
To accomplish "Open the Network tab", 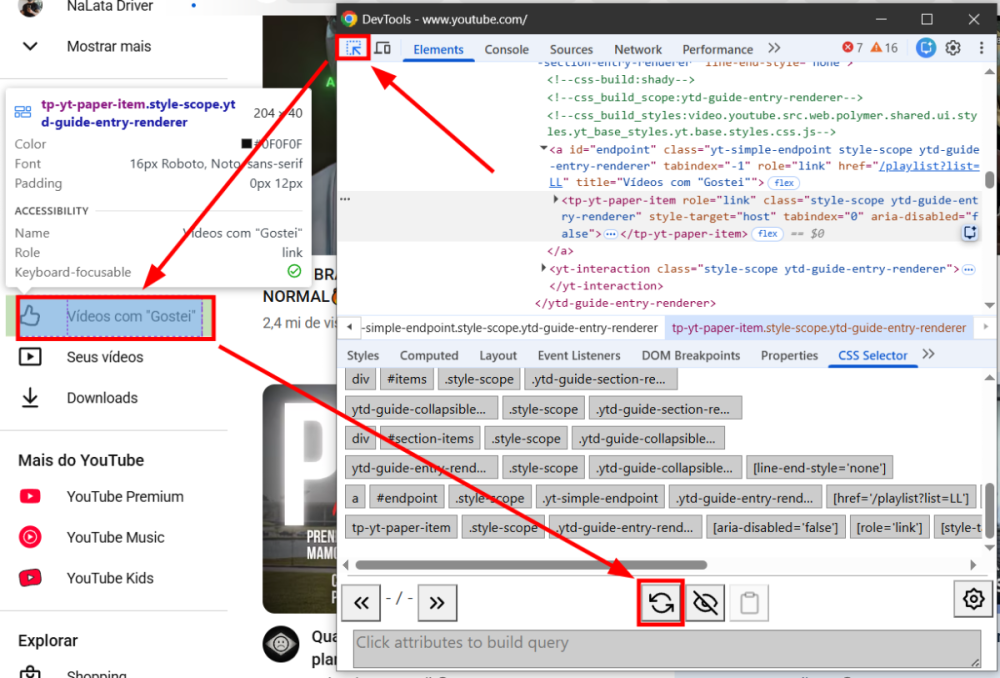I will point(638,49).
